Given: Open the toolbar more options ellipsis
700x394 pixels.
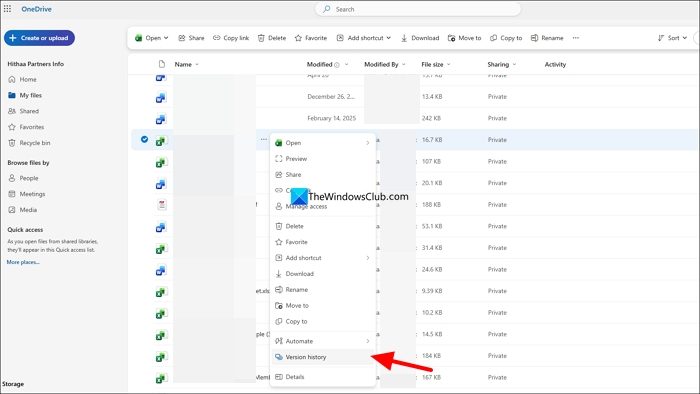Looking at the screenshot, I should (576, 38).
